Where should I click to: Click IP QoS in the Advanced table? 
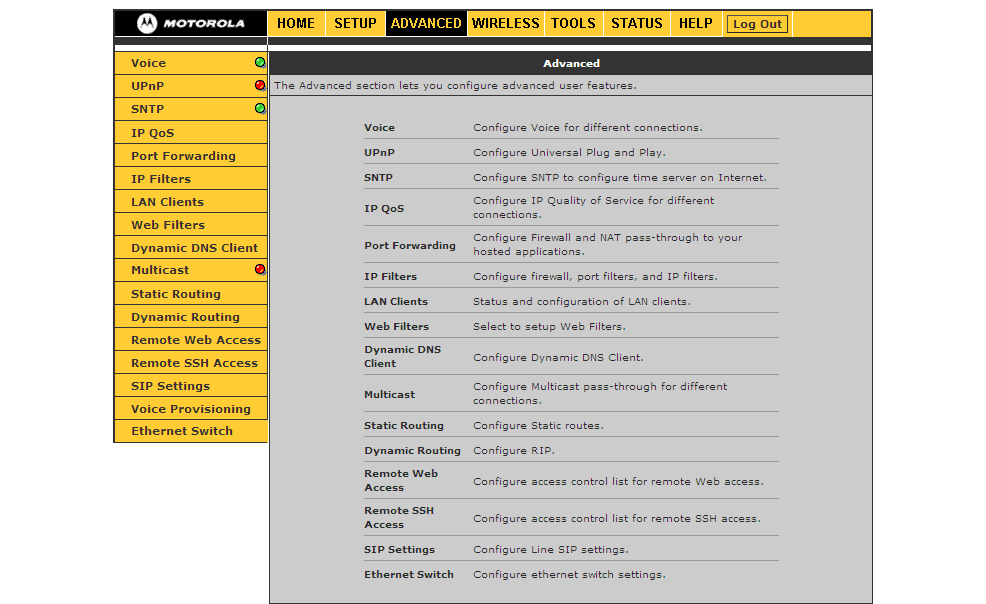coord(384,209)
